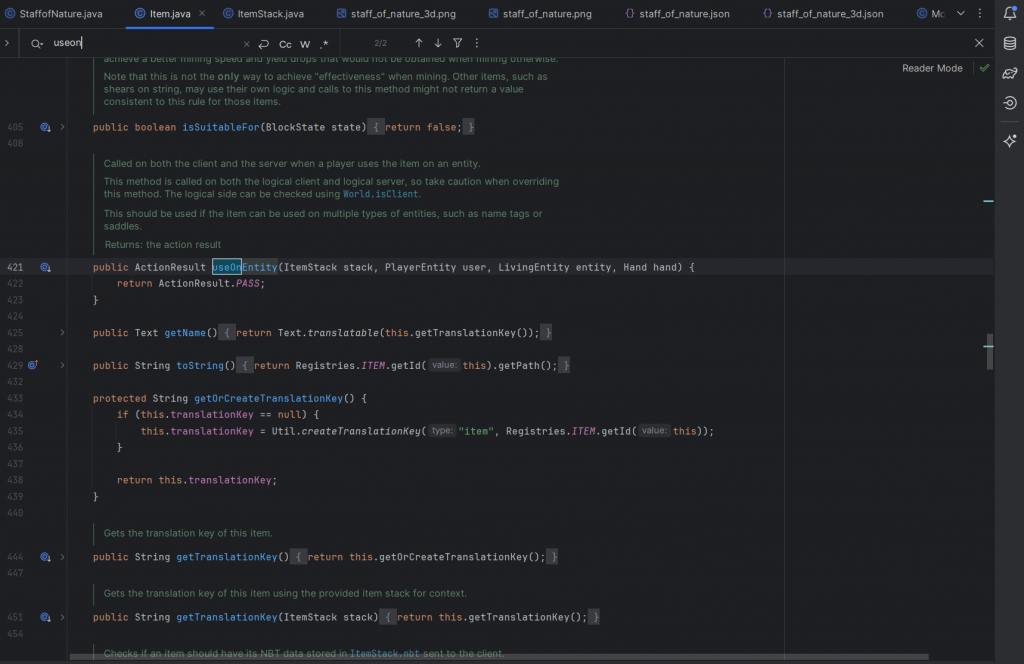Click the overriding gutter icon on line 429
1024x664 pixels.
click(x=33, y=366)
